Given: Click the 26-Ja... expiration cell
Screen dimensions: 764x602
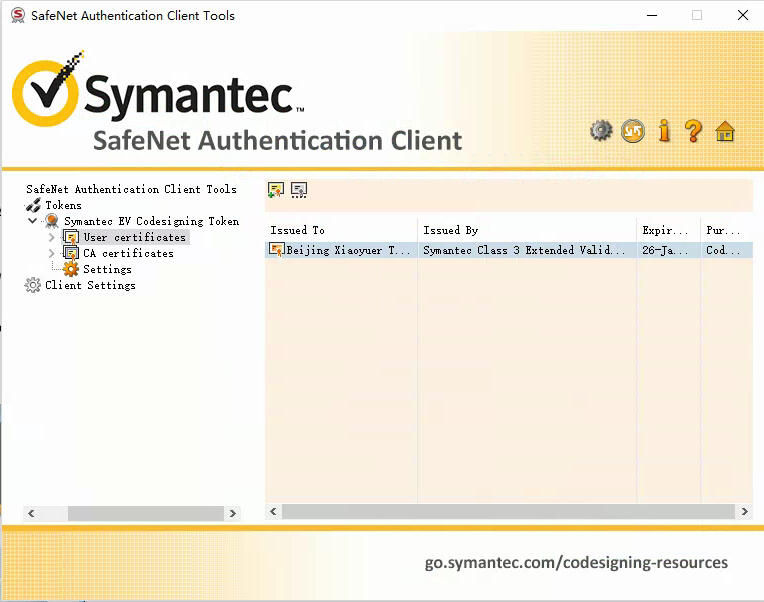Looking at the screenshot, I should tap(668, 250).
